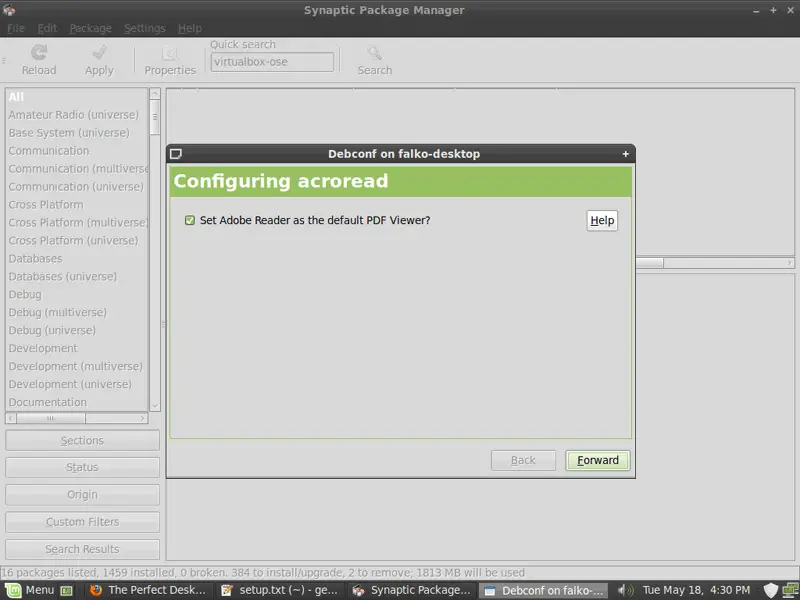Click the Status filter button
800x600 pixels.
82,467
